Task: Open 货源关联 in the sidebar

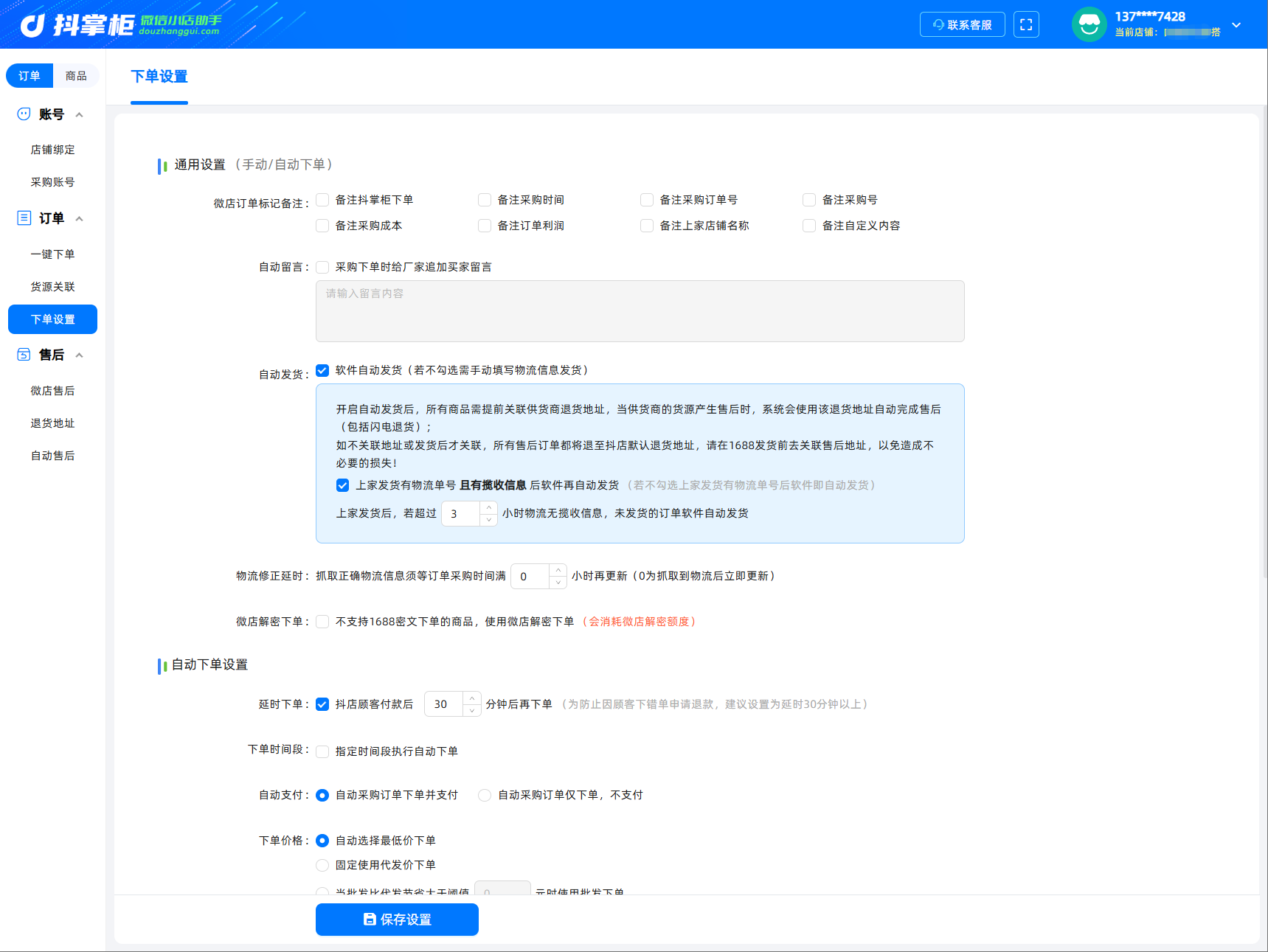Action: coord(52,287)
